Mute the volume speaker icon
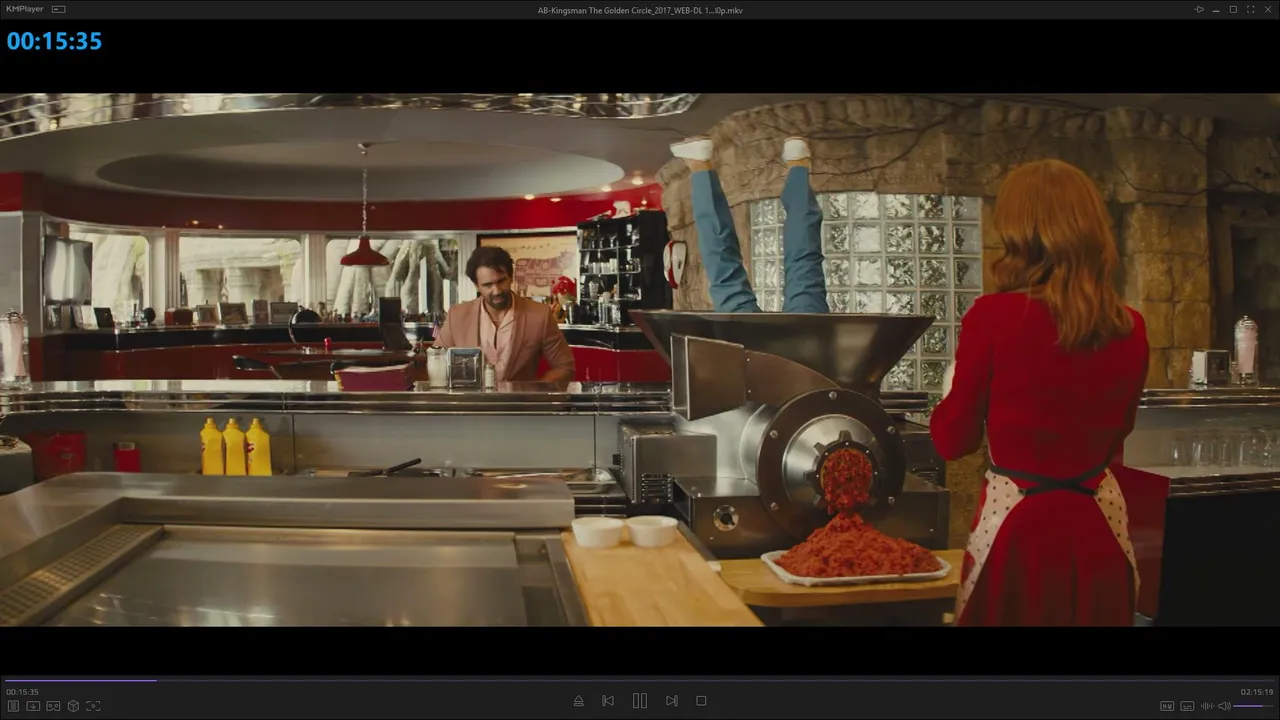This screenshot has width=1280, height=720. pyautogui.click(x=1224, y=706)
